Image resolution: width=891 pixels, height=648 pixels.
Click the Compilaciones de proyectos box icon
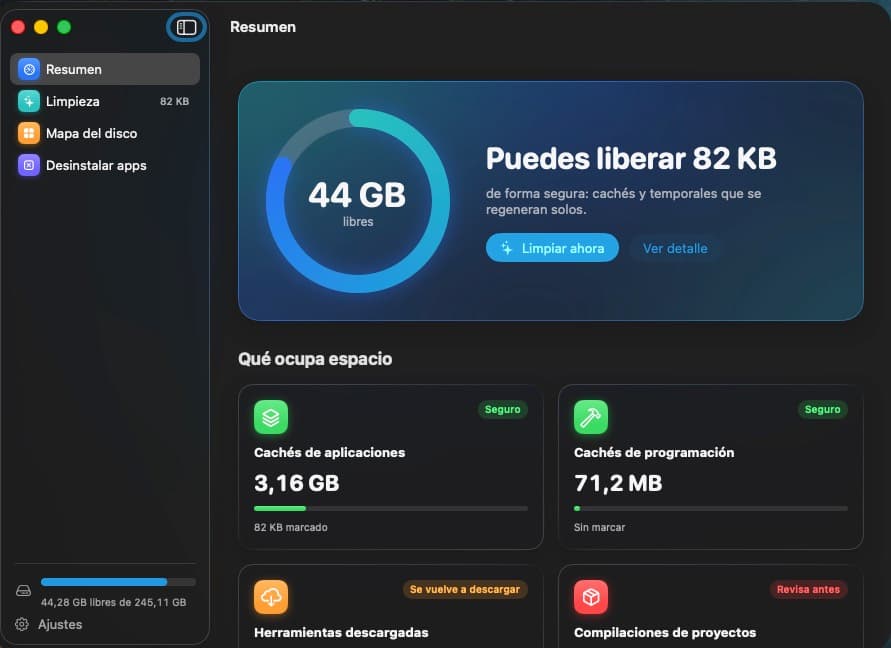[591, 597]
